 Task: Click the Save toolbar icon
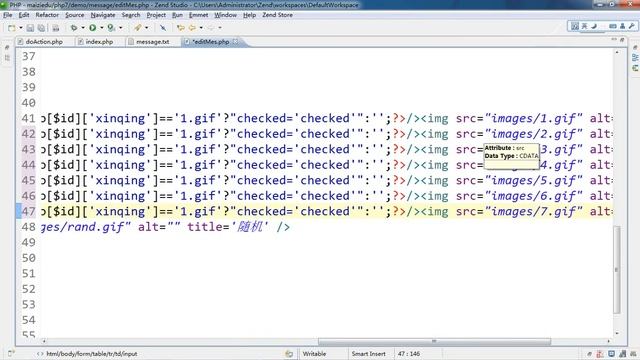(x=30, y=28)
